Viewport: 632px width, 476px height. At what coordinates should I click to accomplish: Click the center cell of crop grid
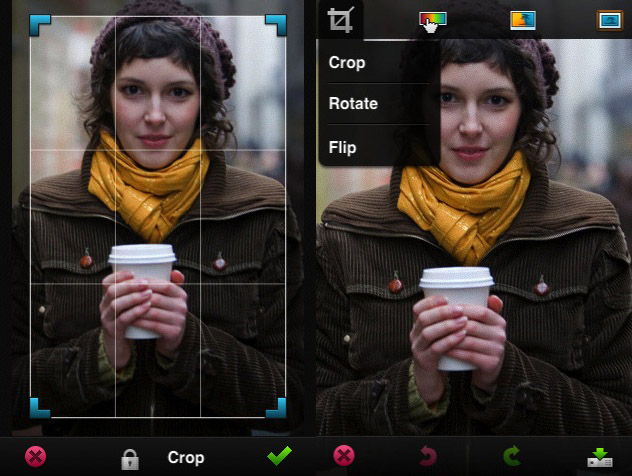[x=158, y=216]
